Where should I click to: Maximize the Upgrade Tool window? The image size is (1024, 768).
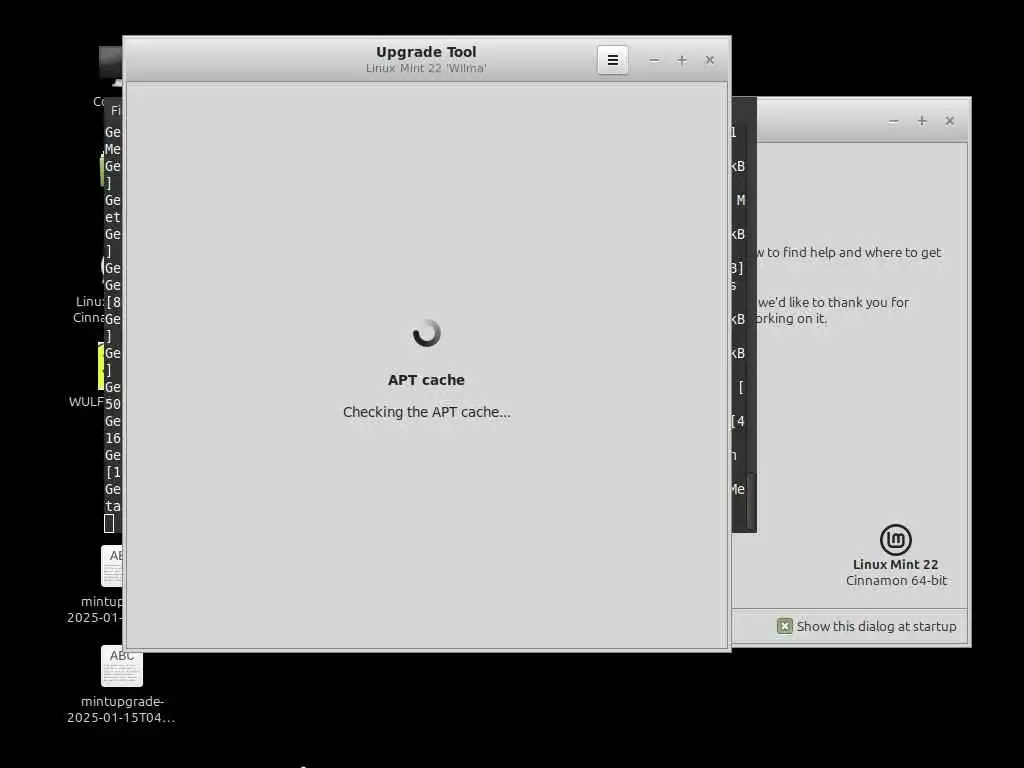(682, 60)
